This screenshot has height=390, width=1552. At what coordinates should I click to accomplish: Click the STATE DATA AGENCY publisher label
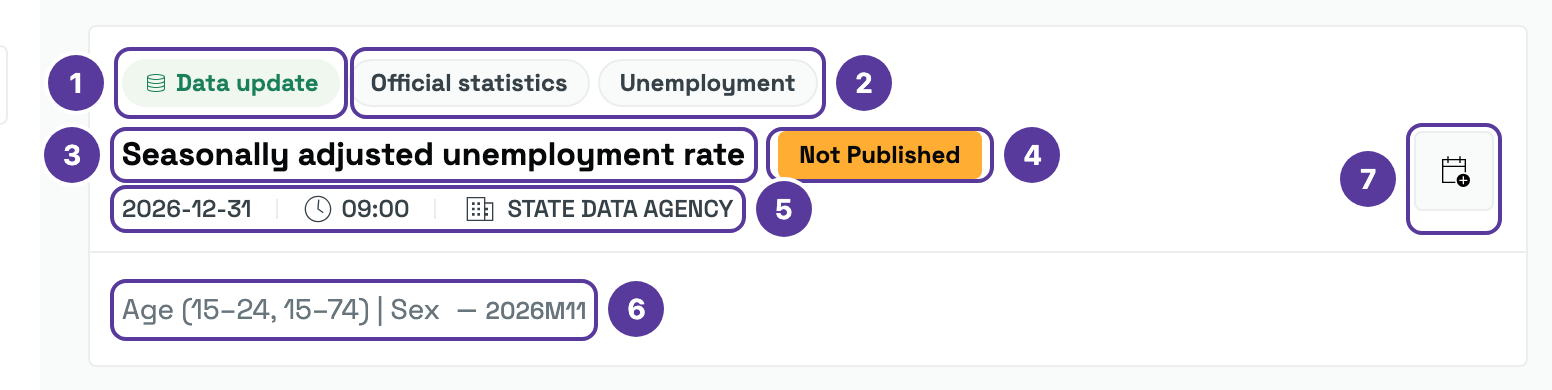point(620,209)
